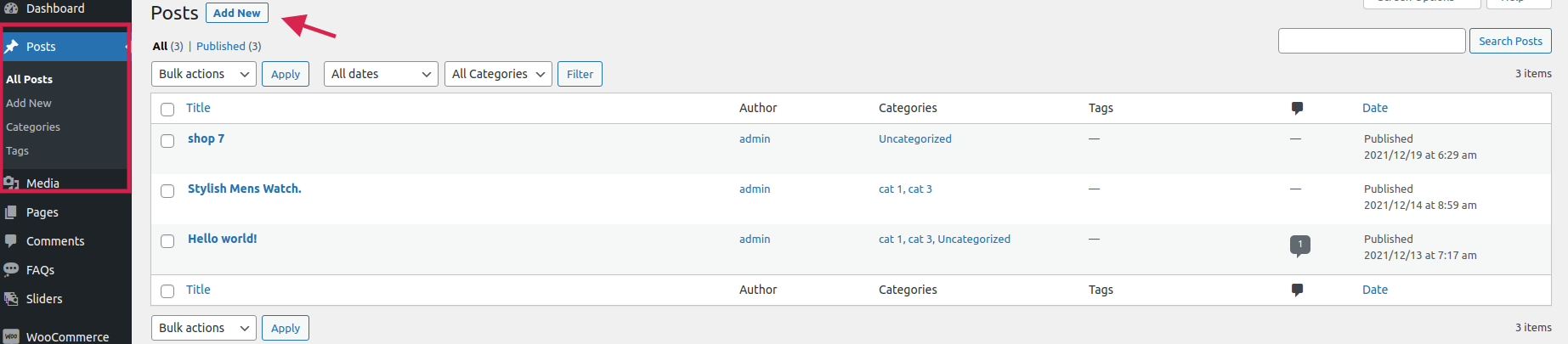Open the Published posts filter link
1568x344 pixels.
coord(221,47)
